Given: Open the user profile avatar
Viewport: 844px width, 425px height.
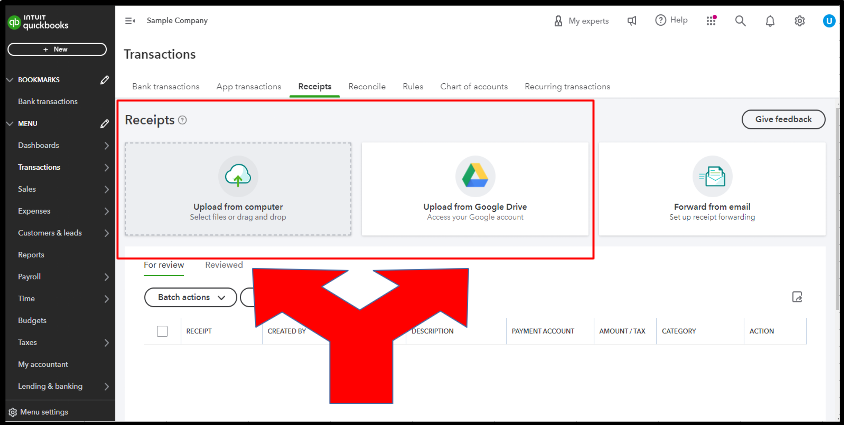Looking at the screenshot, I should click(x=829, y=21).
